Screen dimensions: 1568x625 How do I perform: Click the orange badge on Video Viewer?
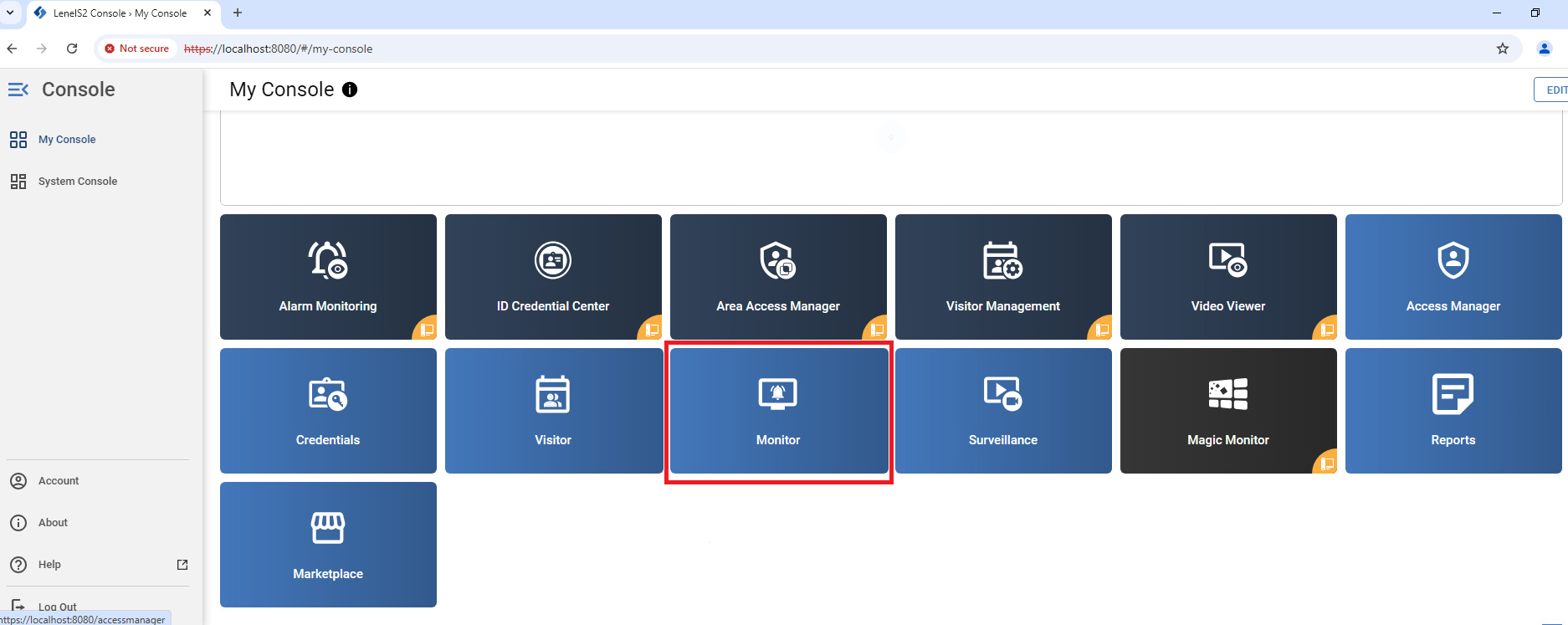tap(1326, 329)
